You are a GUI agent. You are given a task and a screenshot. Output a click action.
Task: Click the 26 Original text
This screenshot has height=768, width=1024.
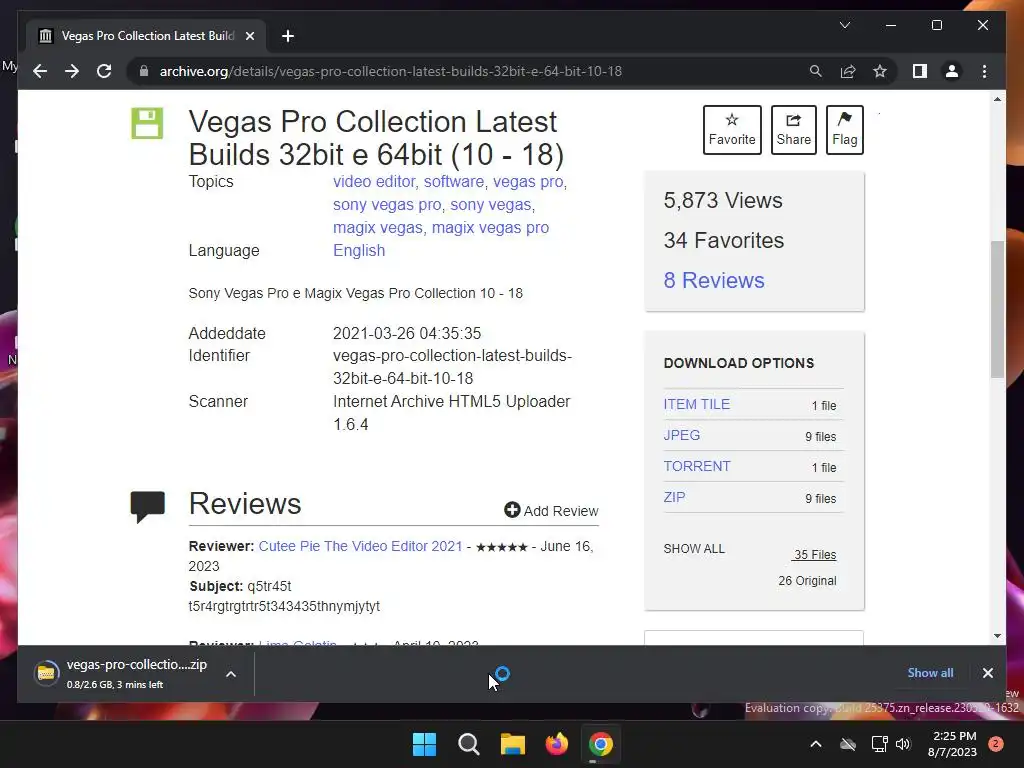(807, 581)
